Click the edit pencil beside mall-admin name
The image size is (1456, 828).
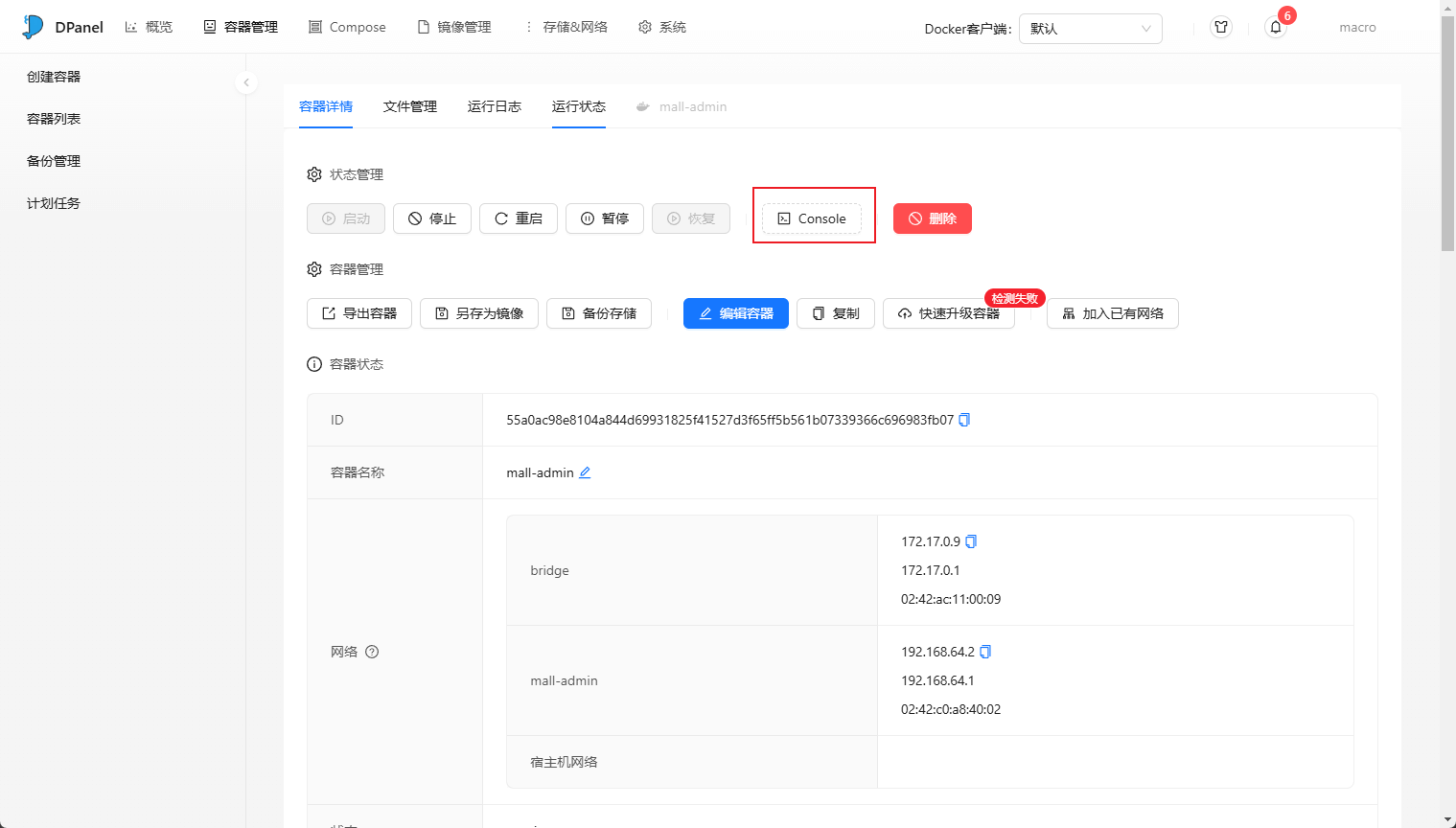pos(585,472)
